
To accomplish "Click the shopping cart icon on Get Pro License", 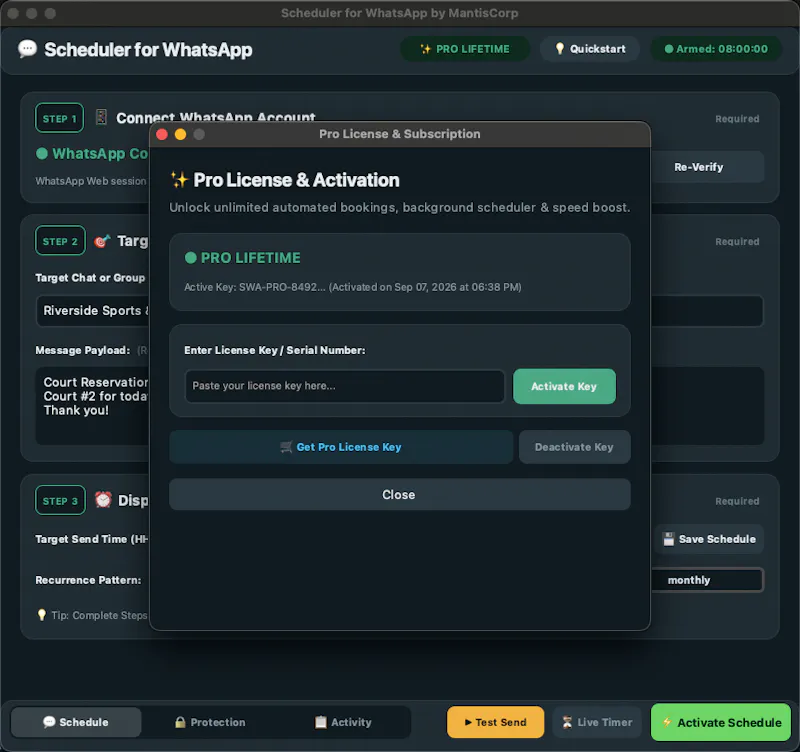I will tap(286, 447).
